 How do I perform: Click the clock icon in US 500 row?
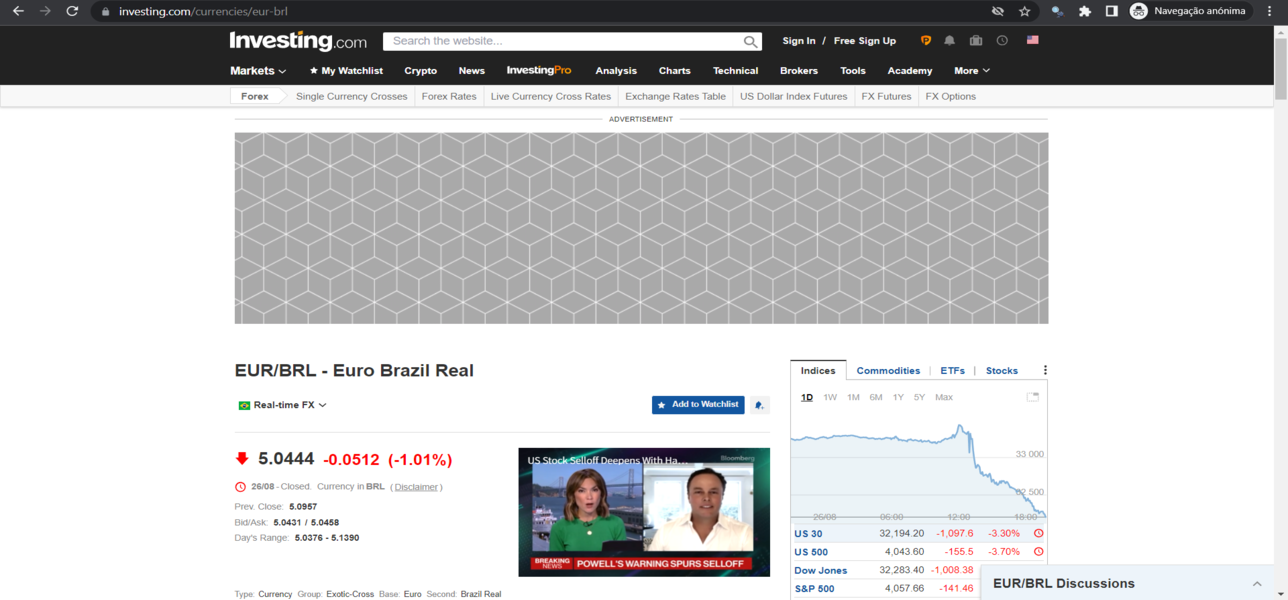(x=1039, y=552)
